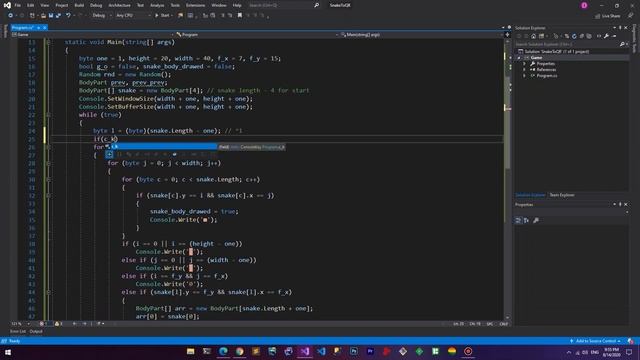Open the Debug configuration dropdown

[101, 16]
